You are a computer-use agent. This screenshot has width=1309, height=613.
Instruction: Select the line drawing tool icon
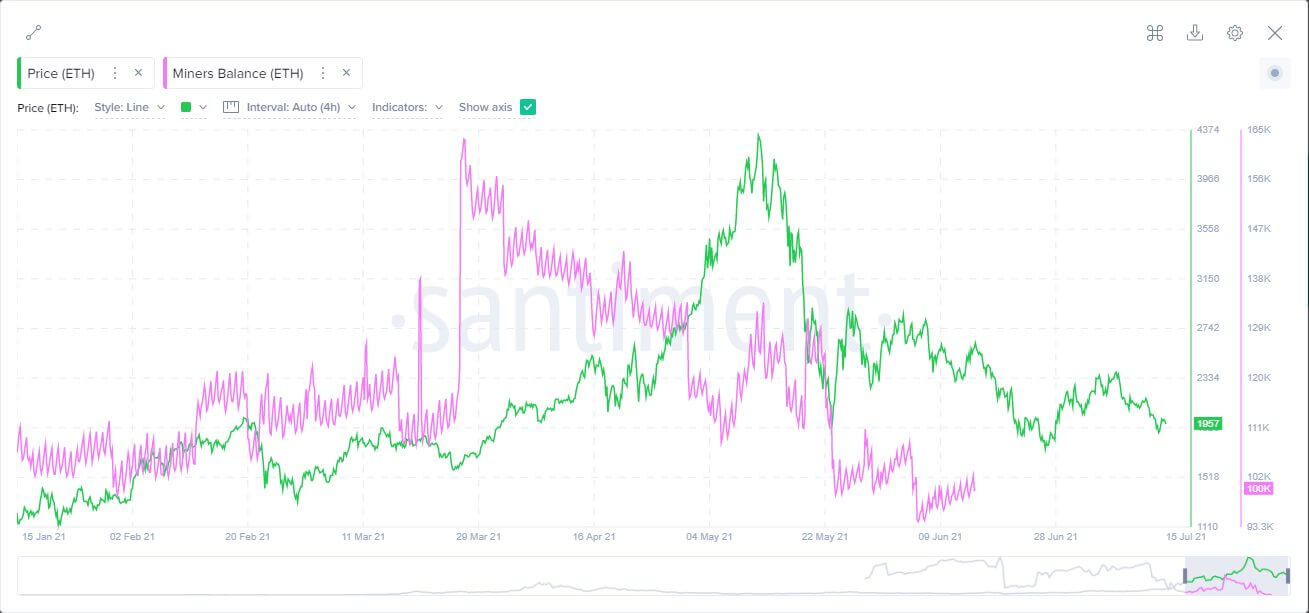click(33, 33)
